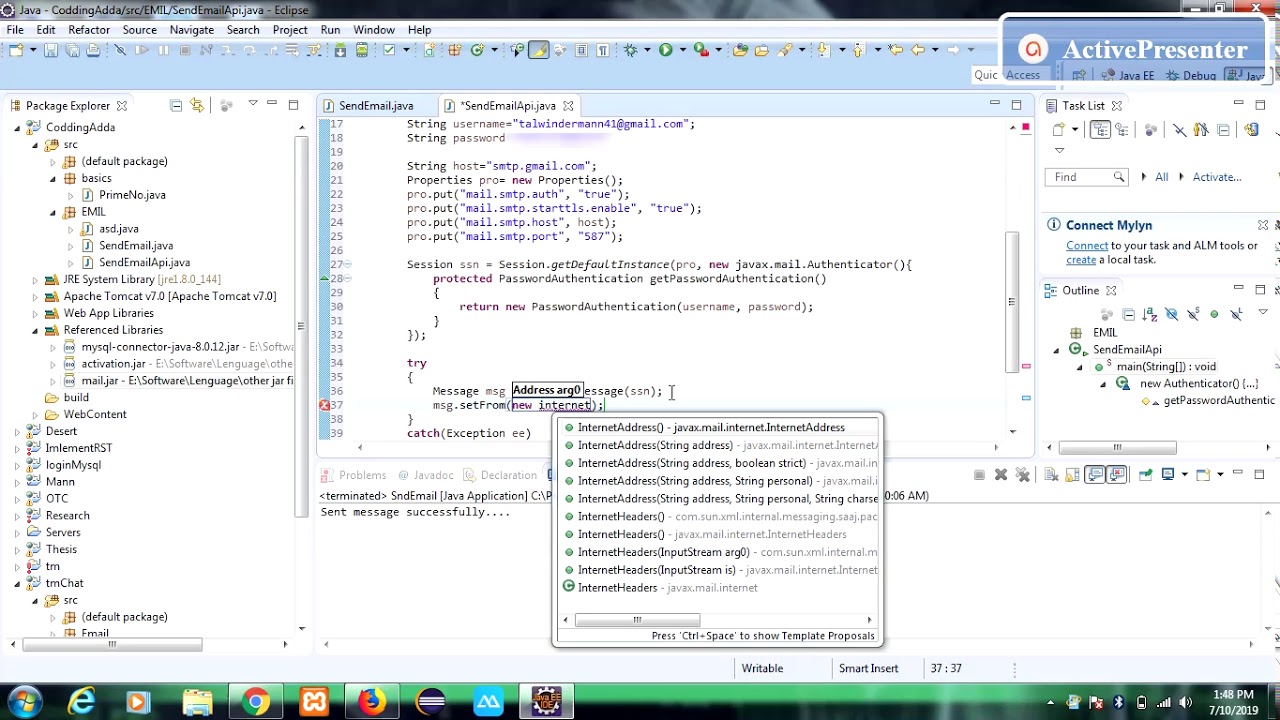Click the Debug bug icon in the toolbar
Image resolution: width=1280 pixels, height=720 pixels.
click(x=631, y=50)
